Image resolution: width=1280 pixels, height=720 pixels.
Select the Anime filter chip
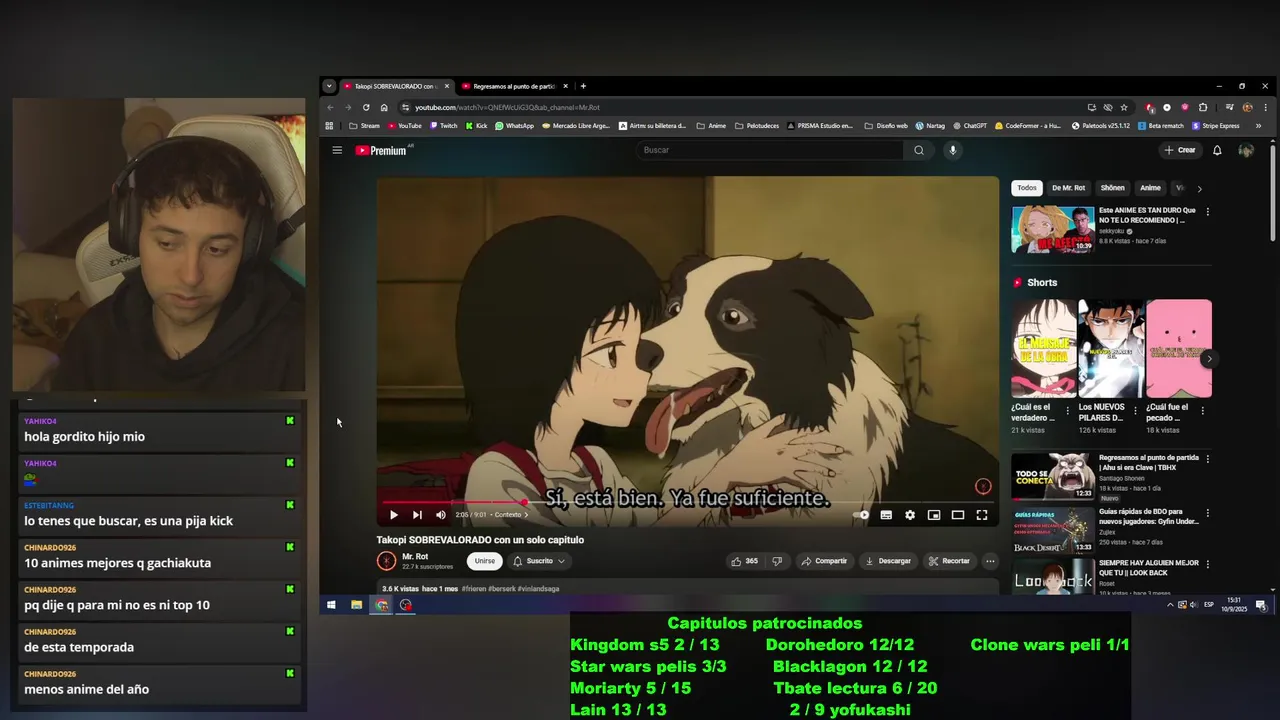(x=1151, y=188)
